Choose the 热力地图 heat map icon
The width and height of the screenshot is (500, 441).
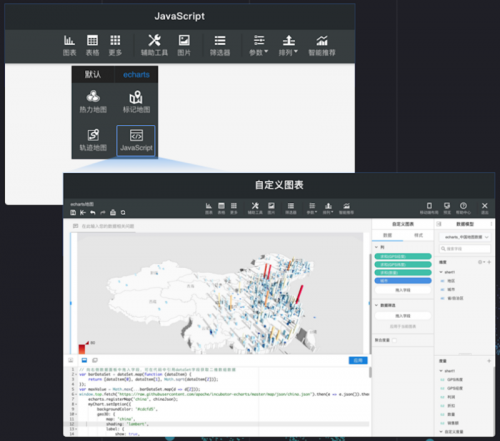[93, 101]
